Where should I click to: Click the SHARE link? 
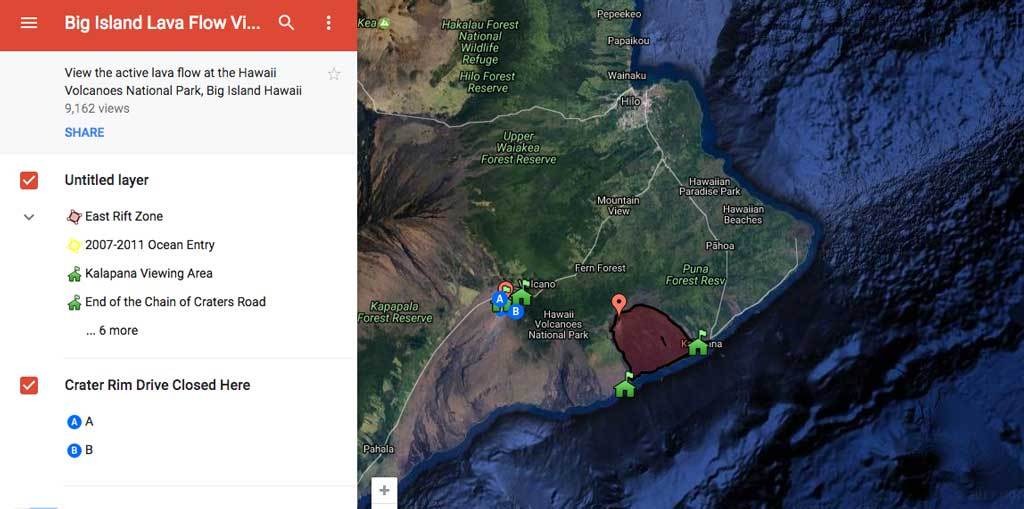coord(84,132)
